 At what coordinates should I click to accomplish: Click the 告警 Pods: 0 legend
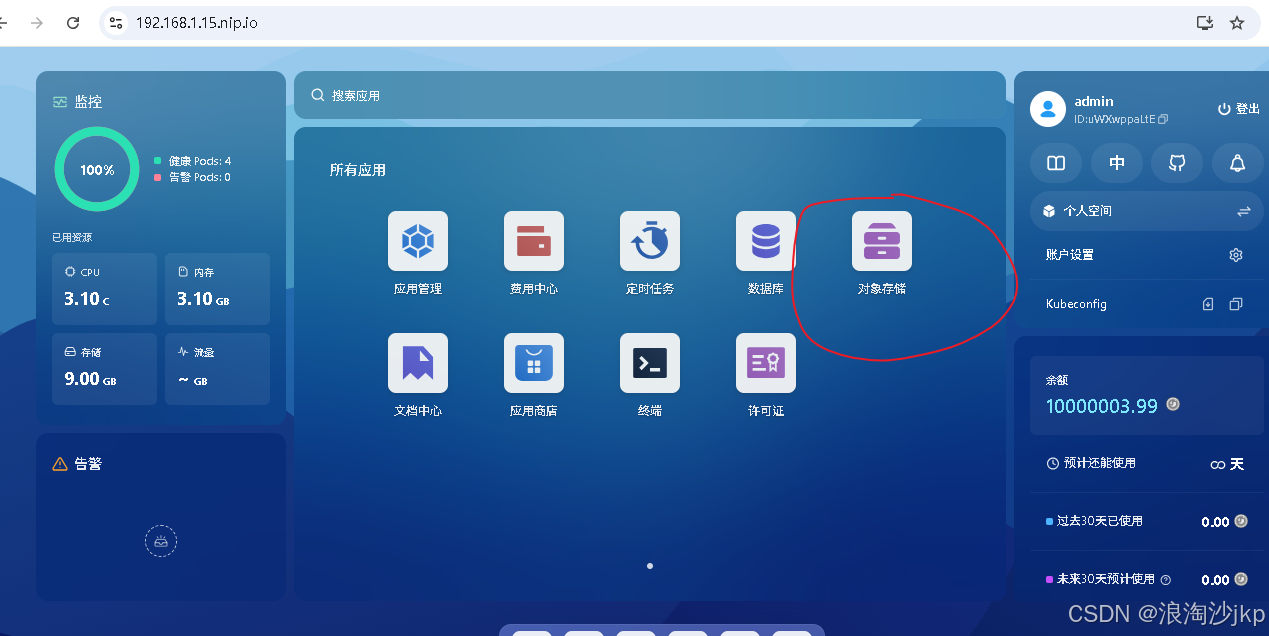(x=192, y=177)
